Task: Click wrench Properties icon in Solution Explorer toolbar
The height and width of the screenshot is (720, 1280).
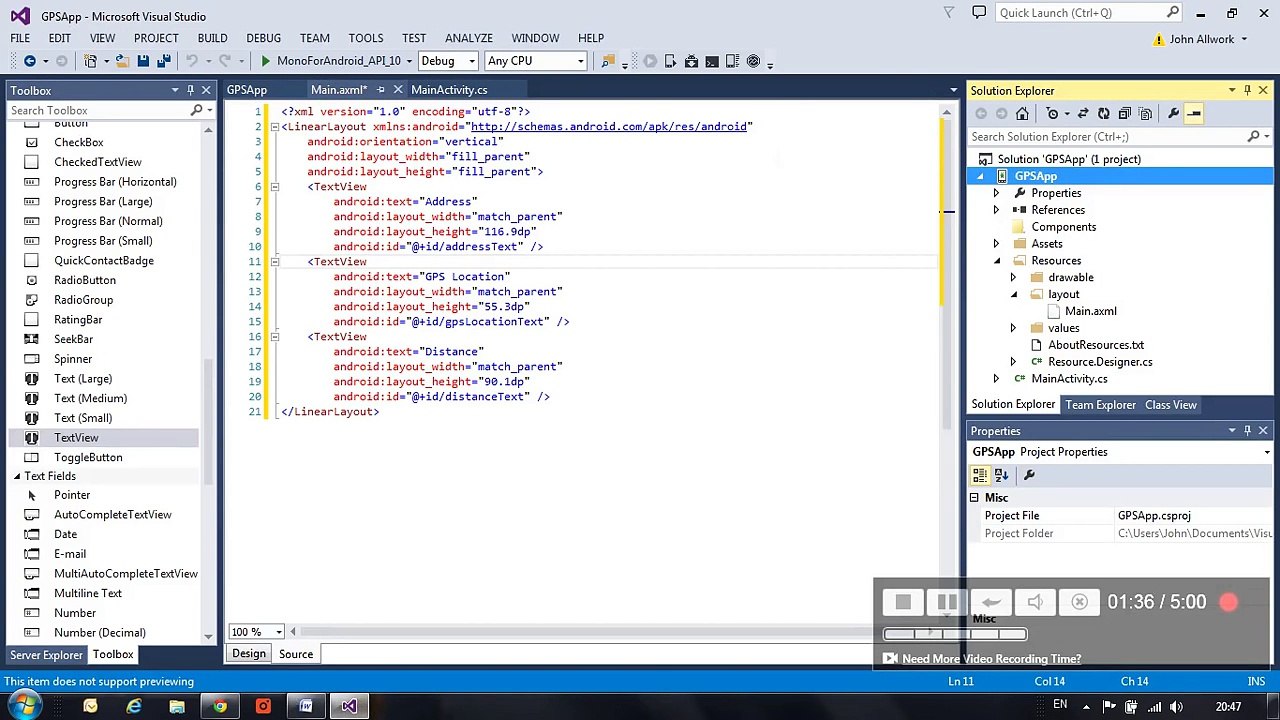Action: point(1173,113)
